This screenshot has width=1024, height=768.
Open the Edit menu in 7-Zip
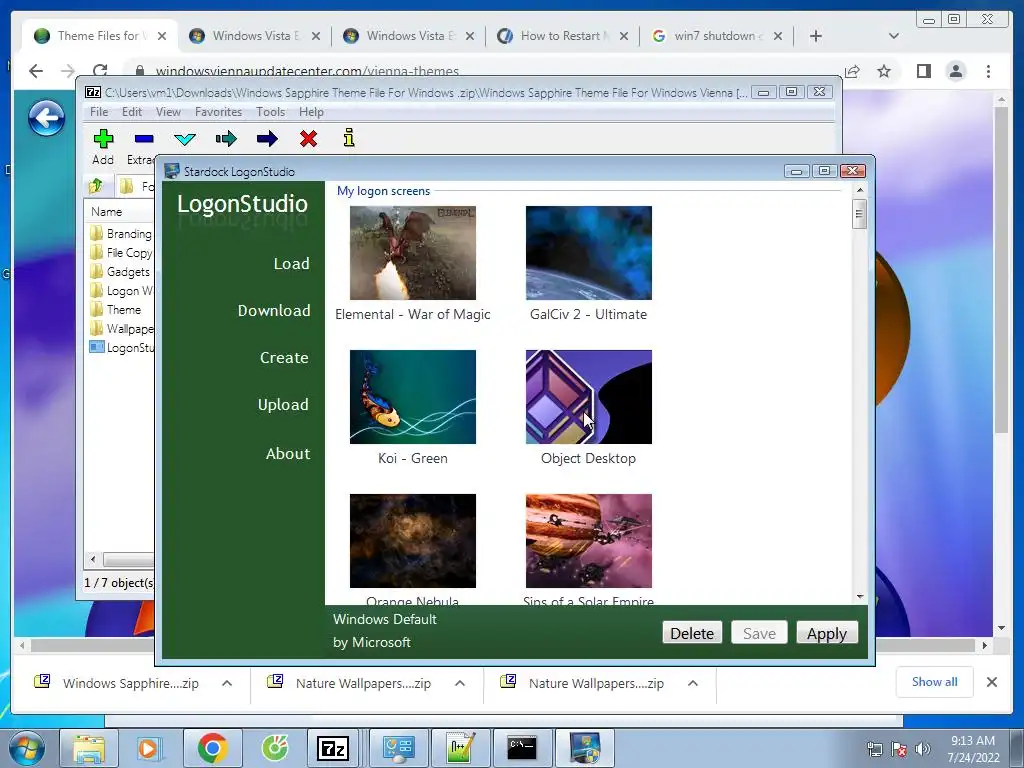tap(132, 112)
